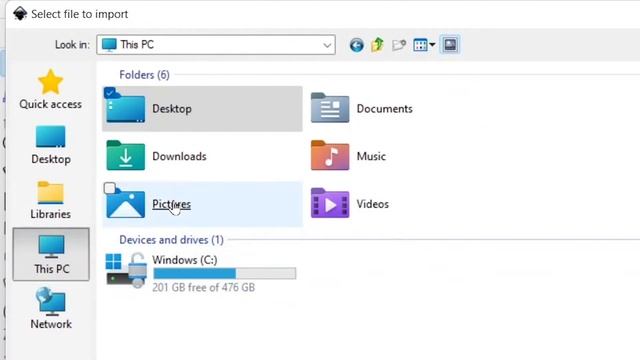This screenshot has width=640, height=360.
Task: Go back using the blue arrow icon
Action: pyautogui.click(x=356, y=45)
